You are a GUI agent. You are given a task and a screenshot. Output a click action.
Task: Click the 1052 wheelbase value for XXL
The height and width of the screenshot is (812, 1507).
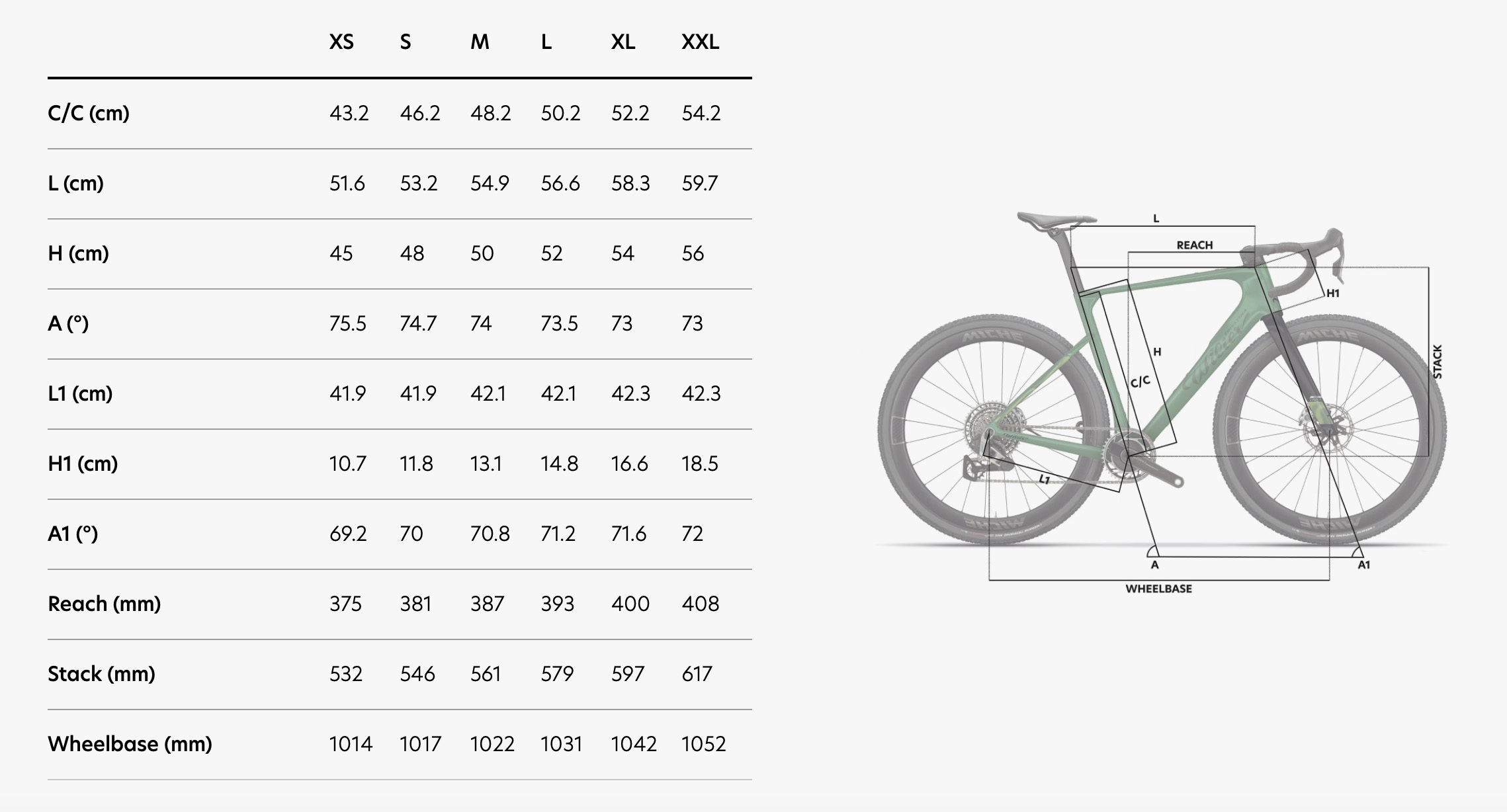(x=703, y=744)
